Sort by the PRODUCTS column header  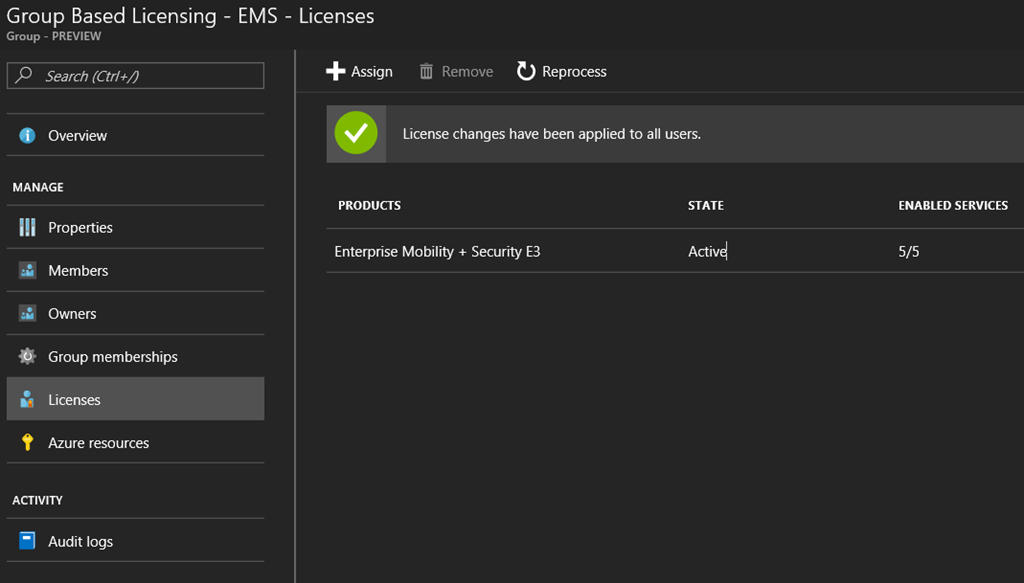coord(369,205)
